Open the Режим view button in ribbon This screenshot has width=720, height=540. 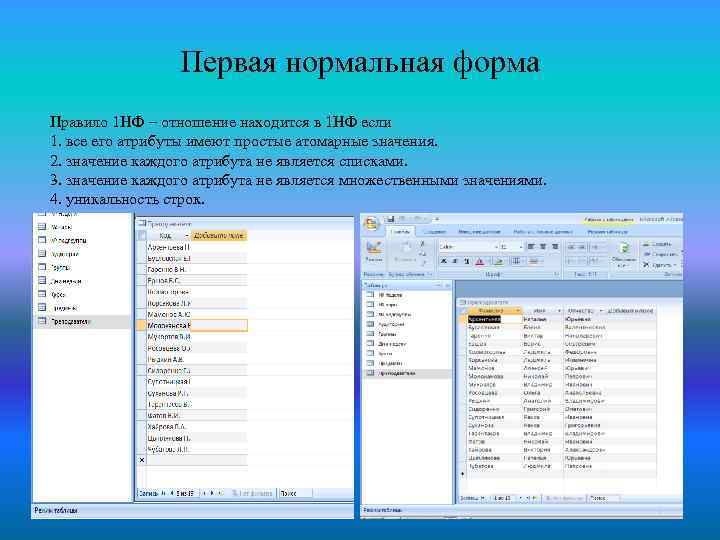point(373,252)
